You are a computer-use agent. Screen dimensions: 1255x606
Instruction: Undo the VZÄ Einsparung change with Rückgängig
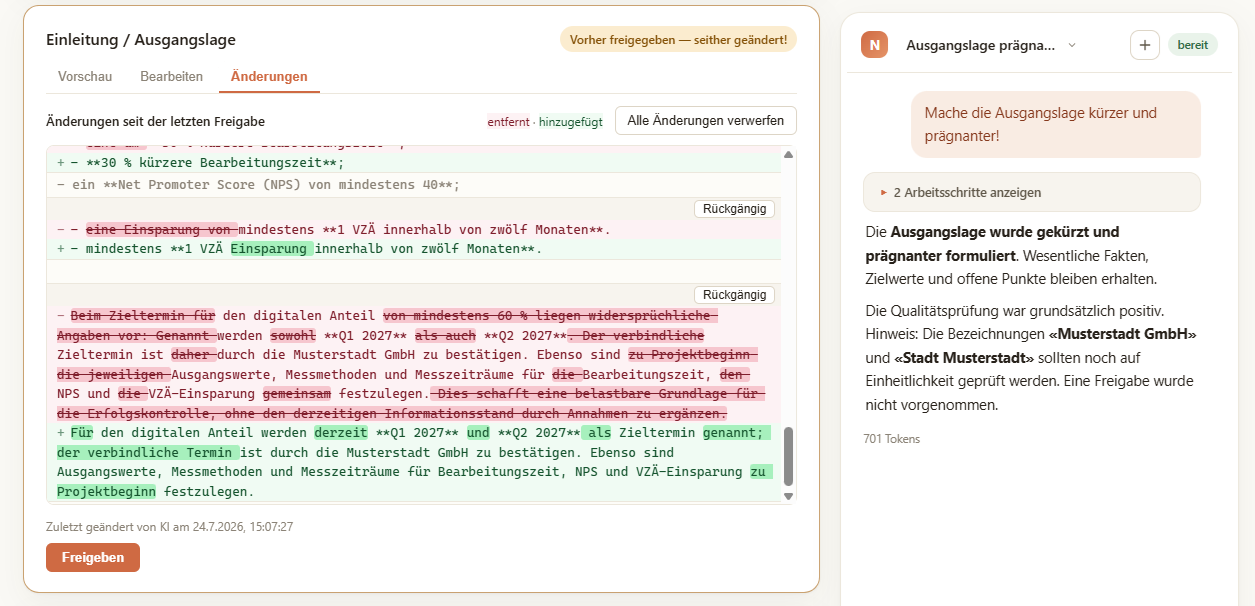pos(734,209)
